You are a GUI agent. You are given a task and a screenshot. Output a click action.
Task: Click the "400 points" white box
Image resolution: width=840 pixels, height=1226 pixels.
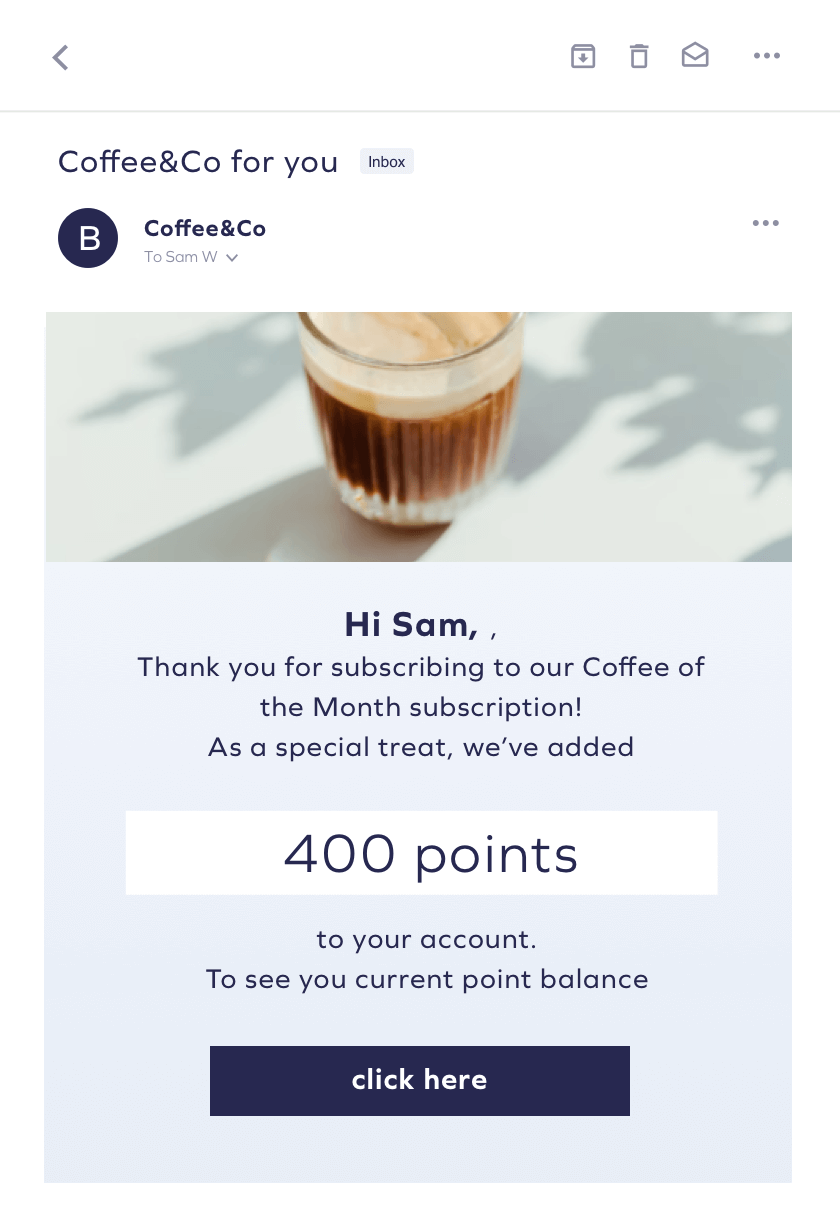(x=421, y=853)
